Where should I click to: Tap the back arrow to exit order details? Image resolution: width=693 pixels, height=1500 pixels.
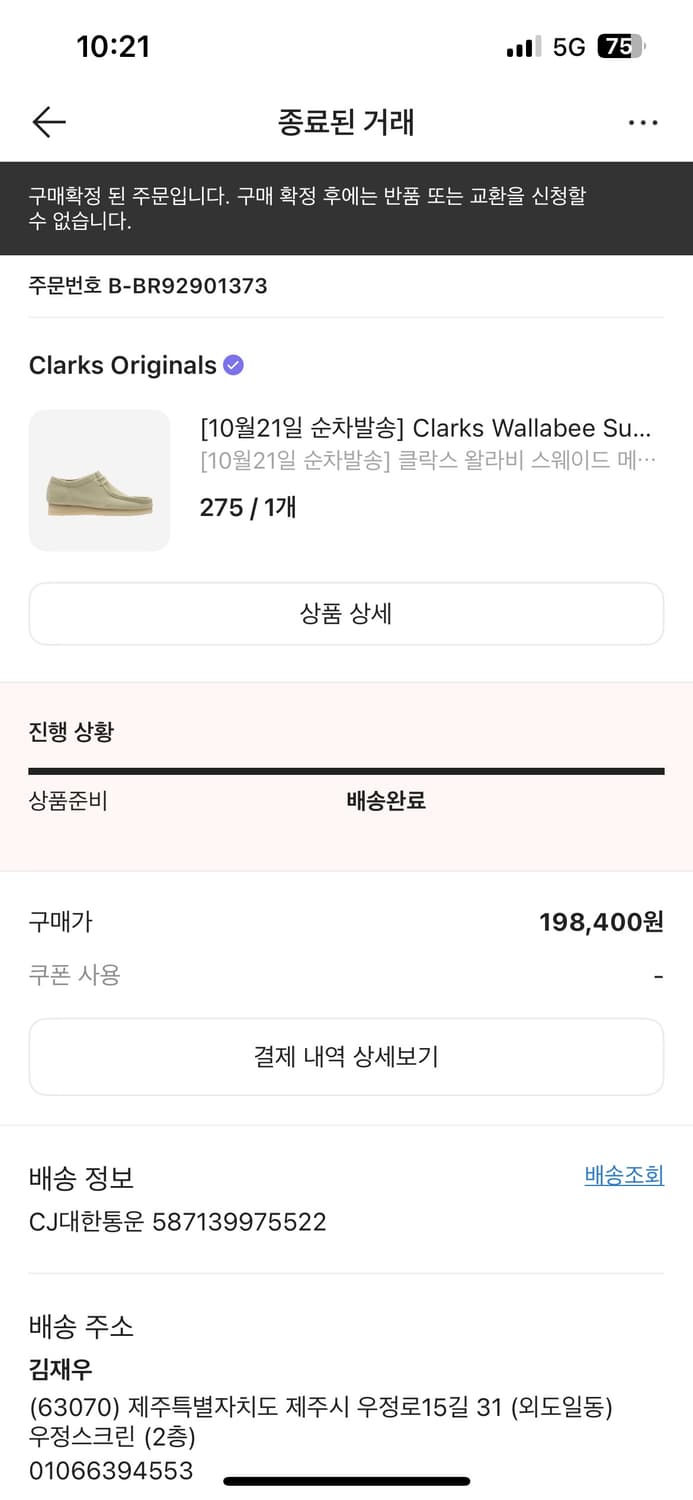47,121
